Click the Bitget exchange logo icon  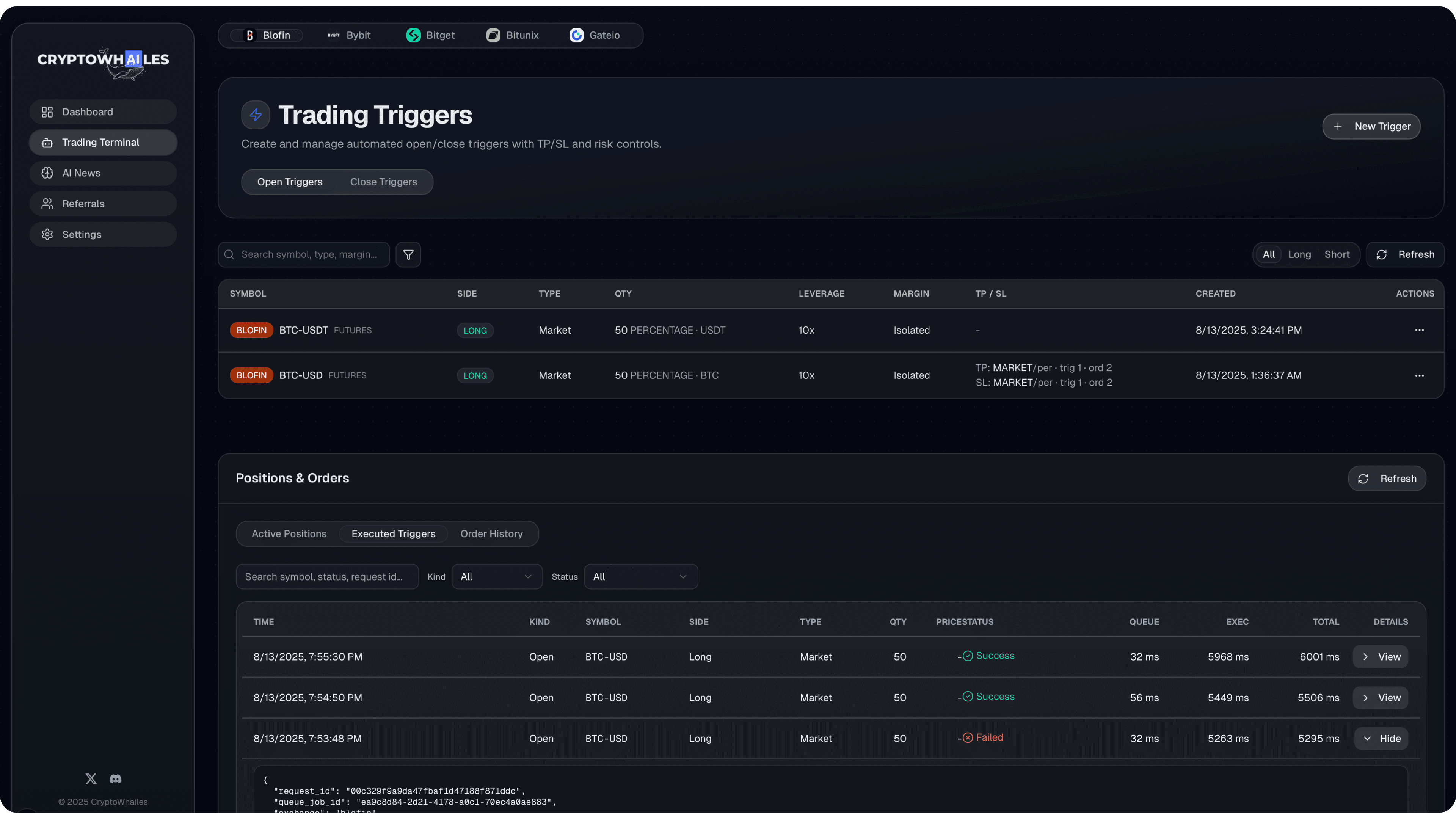414,35
